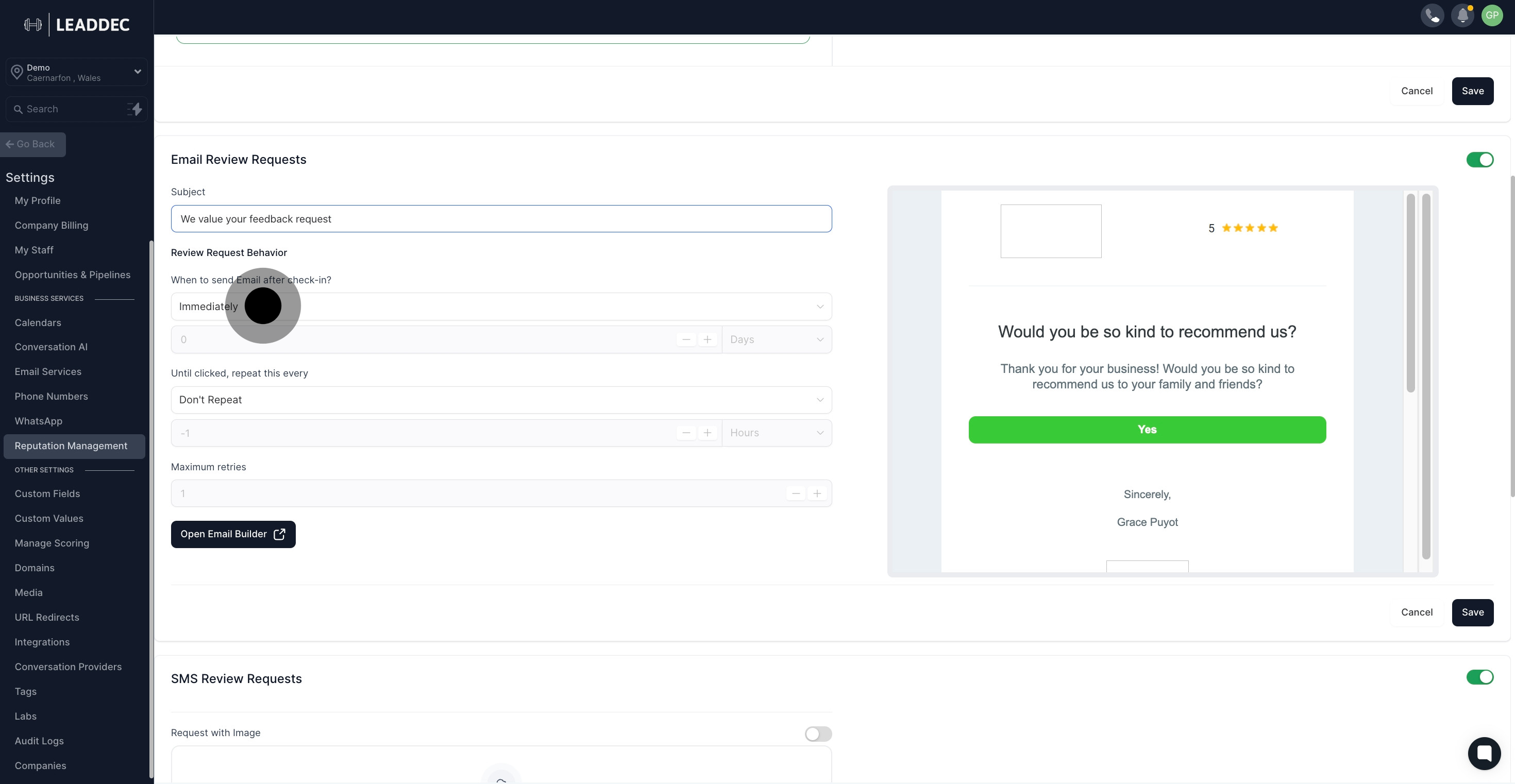This screenshot has width=1515, height=784.
Task: Open Labs settings
Action: (x=26, y=717)
